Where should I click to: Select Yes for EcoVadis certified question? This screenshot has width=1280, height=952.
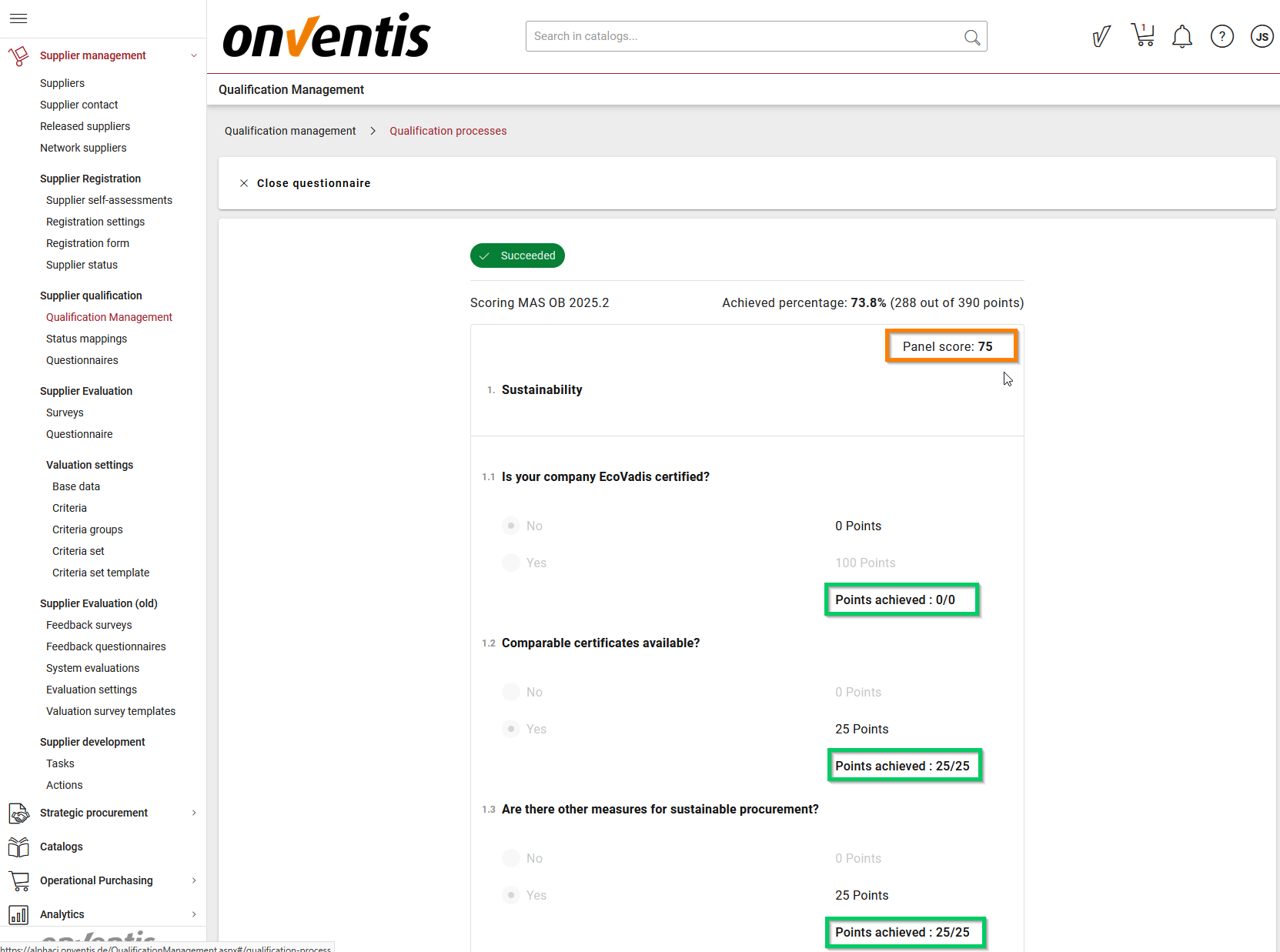pos(511,563)
